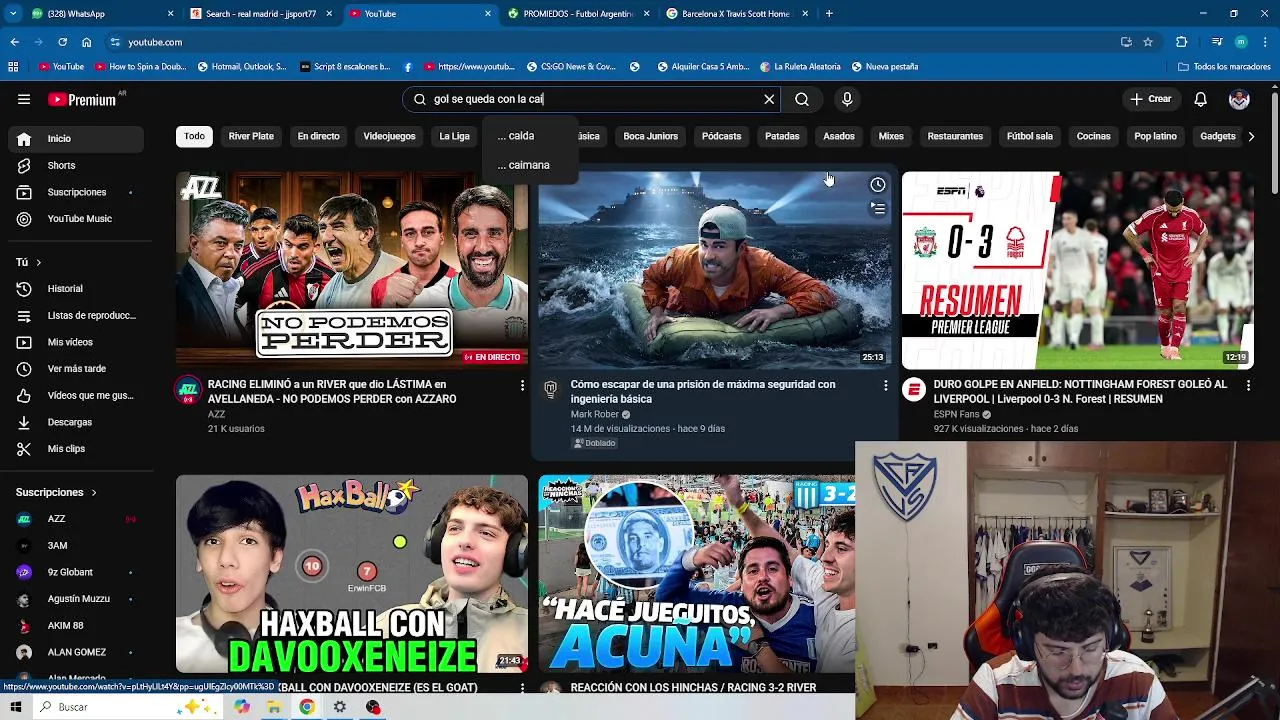Open Mis videos in the sidebar
1280x720 pixels.
point(76,342)
